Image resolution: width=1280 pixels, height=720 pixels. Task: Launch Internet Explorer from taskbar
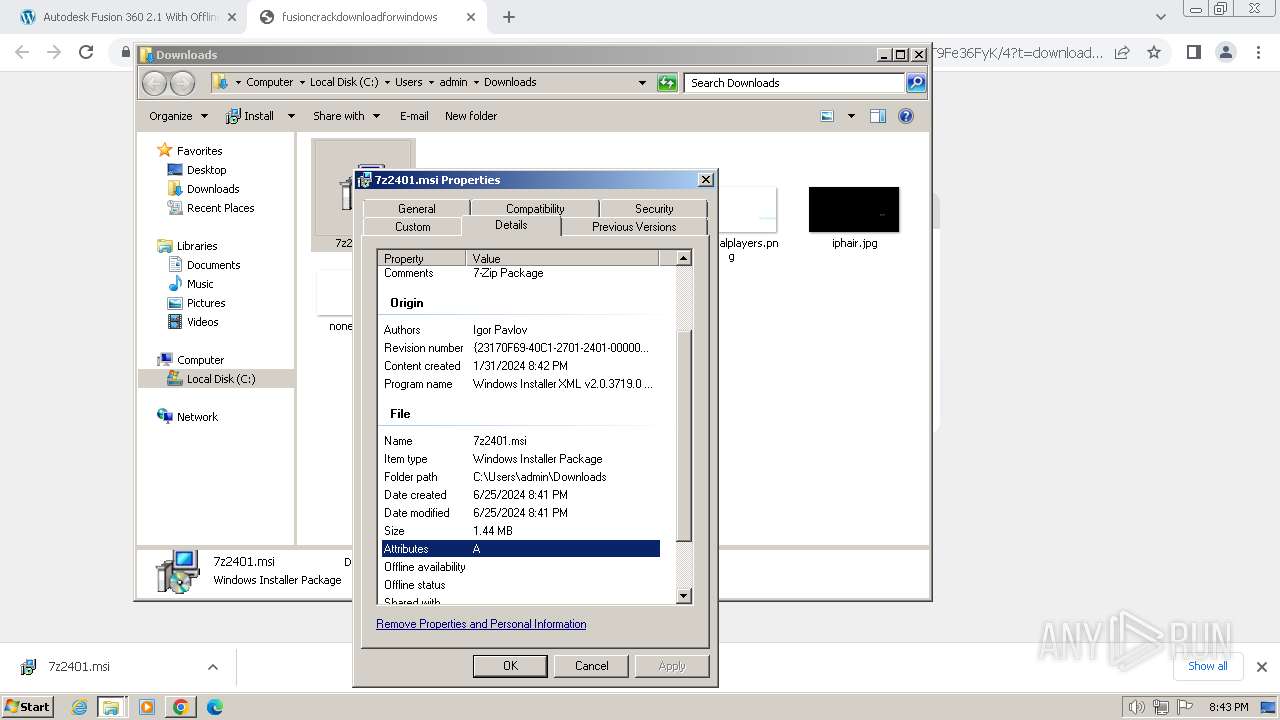(x=80, y=707)
